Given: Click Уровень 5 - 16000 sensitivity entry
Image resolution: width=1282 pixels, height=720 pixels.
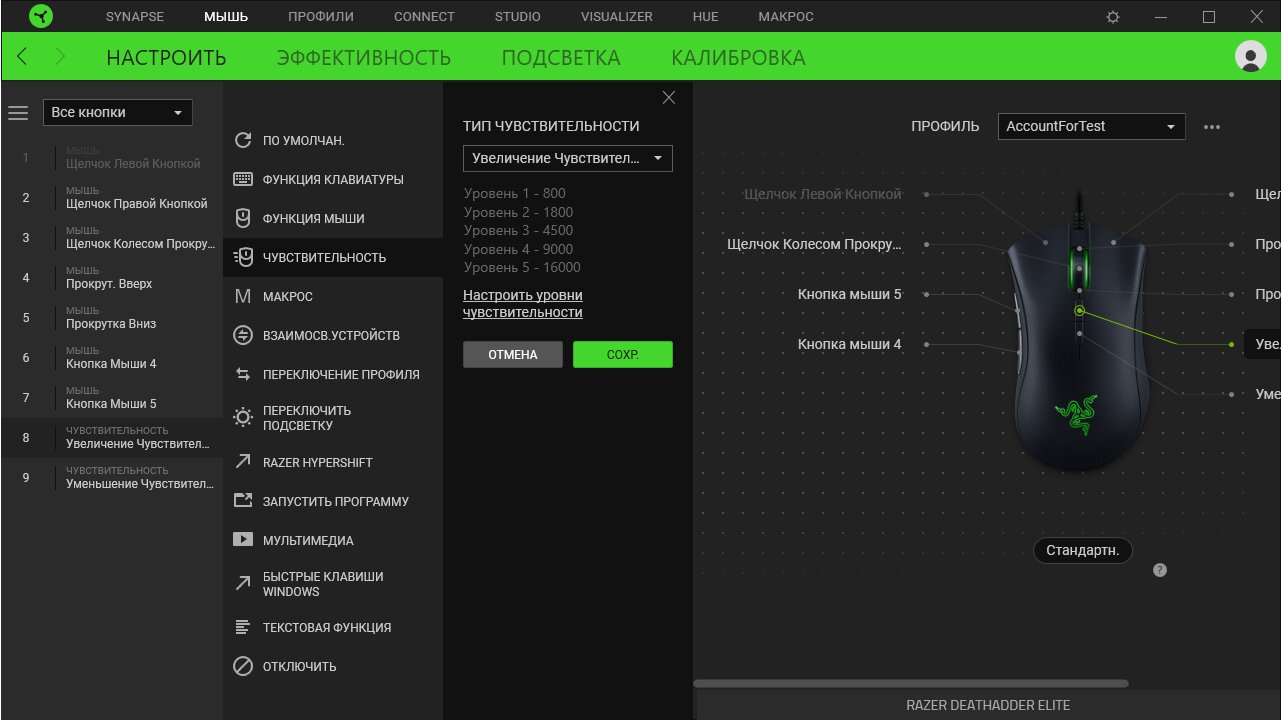Looking at the screenshot, I should (x=522, y=268).
